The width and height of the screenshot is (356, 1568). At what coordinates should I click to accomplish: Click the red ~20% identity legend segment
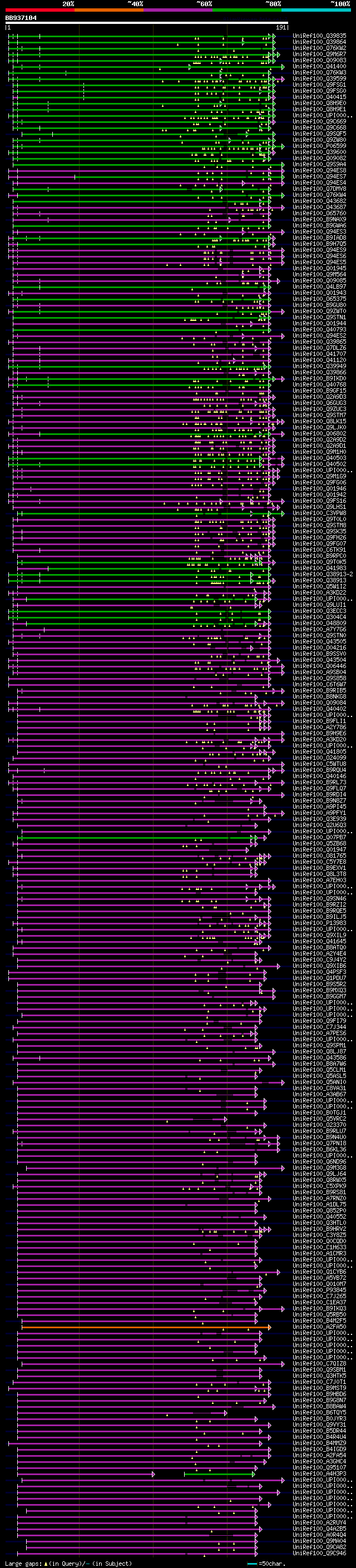click(39, 11)
